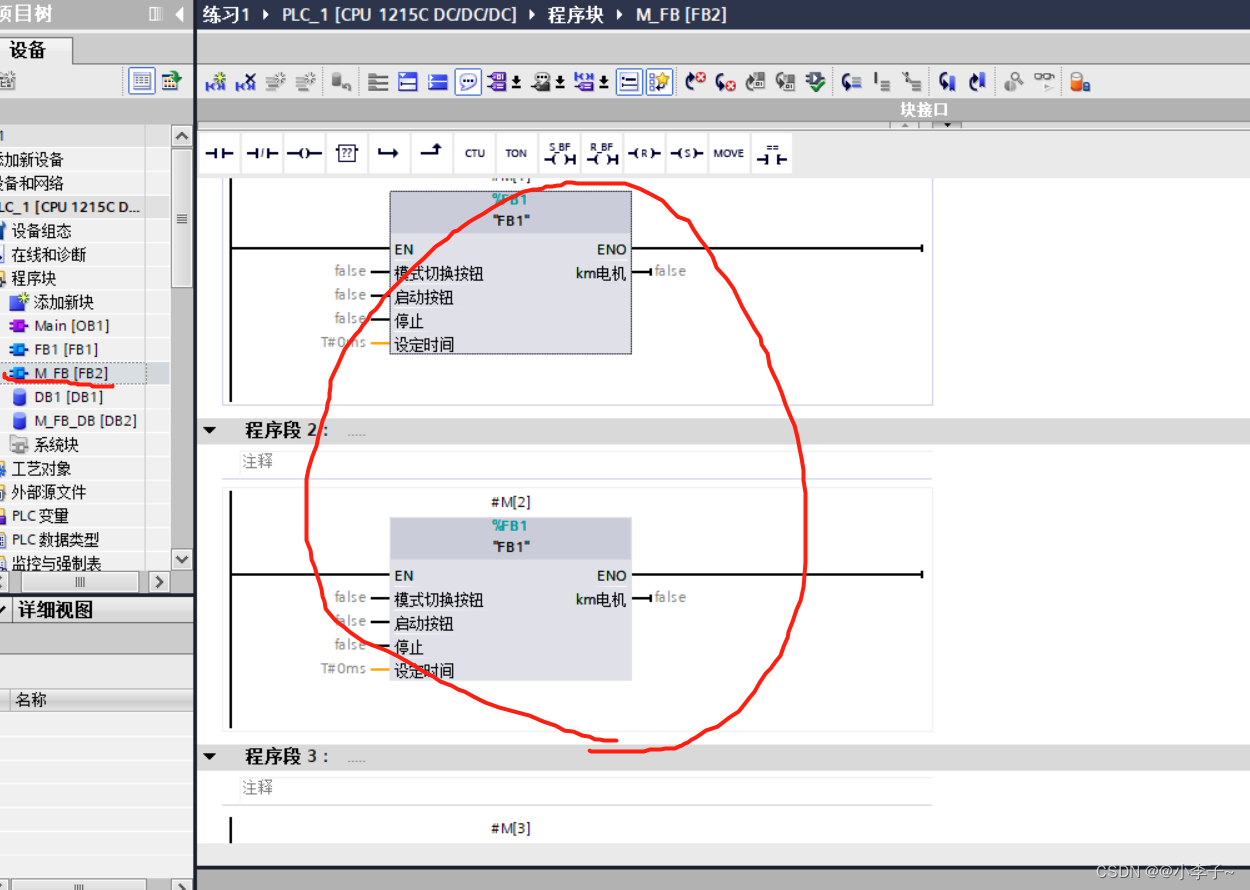Click the 块接口 header bar

[x=723, y=109]
